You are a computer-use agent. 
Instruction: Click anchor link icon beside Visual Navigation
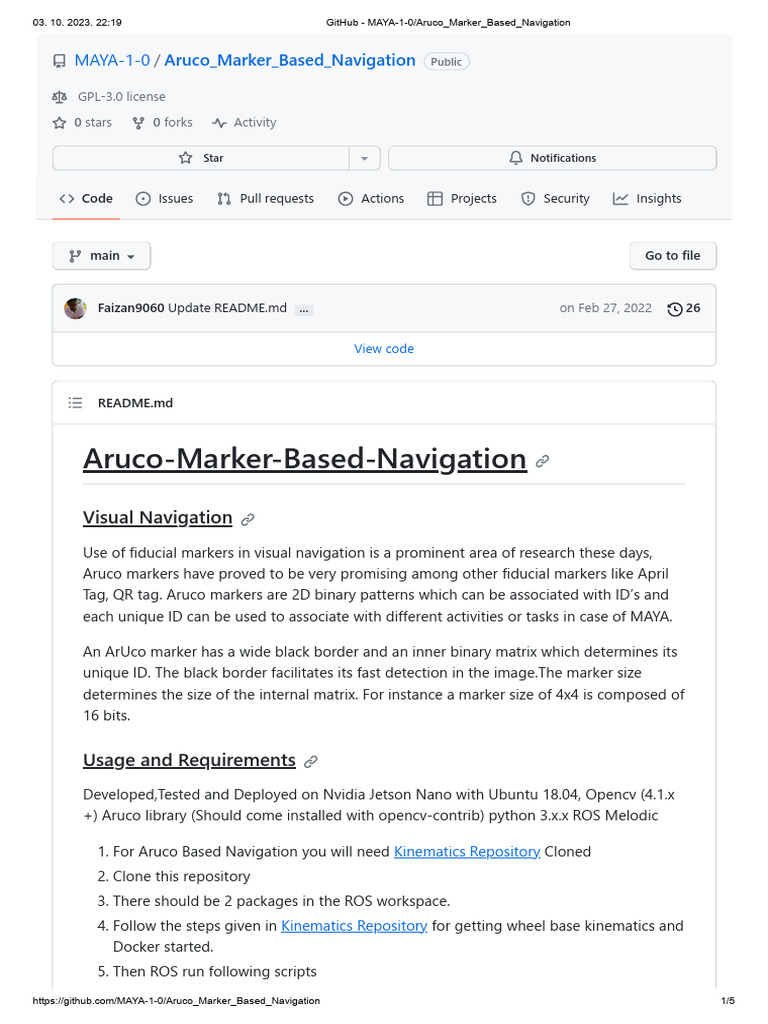(x=248, y=519)
